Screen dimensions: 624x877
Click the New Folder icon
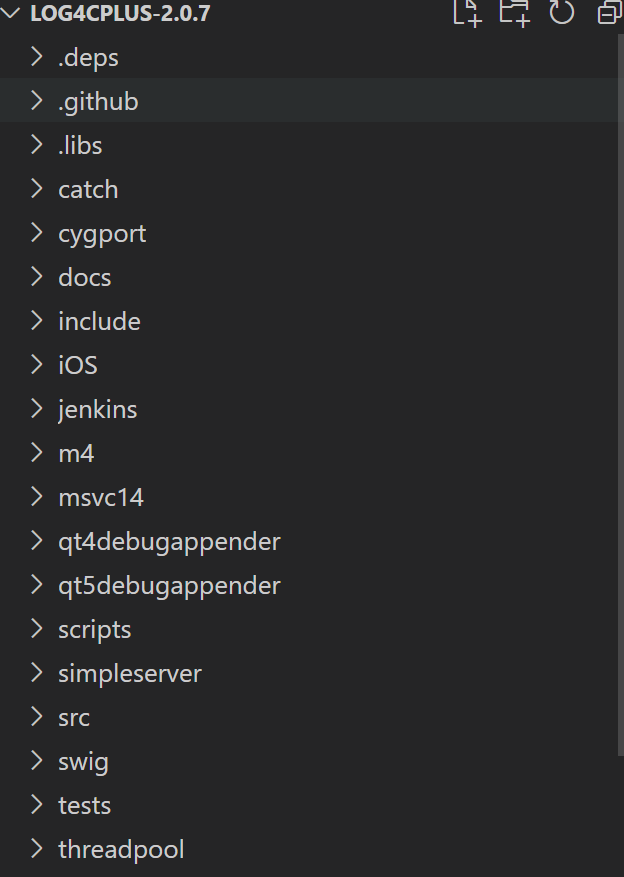coord(513,14)
